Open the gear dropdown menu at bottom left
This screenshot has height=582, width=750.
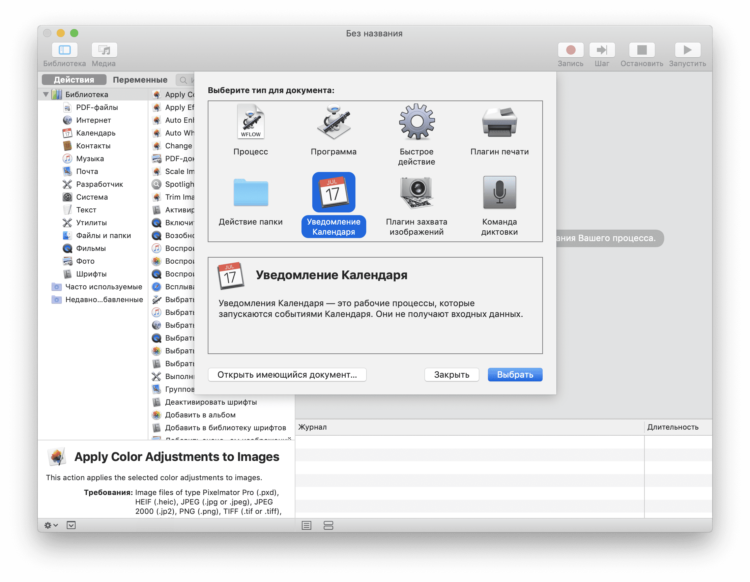(x=51, y=525)
